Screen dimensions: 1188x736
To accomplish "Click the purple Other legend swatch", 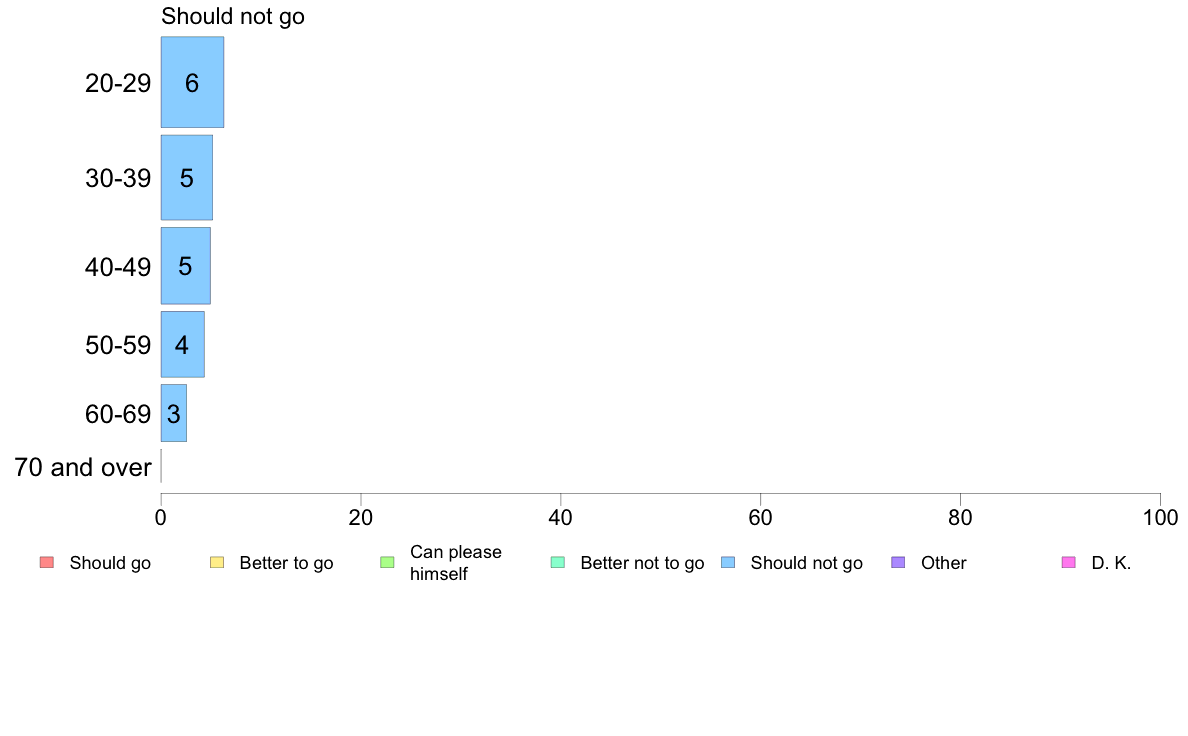I will pos(899,562).
